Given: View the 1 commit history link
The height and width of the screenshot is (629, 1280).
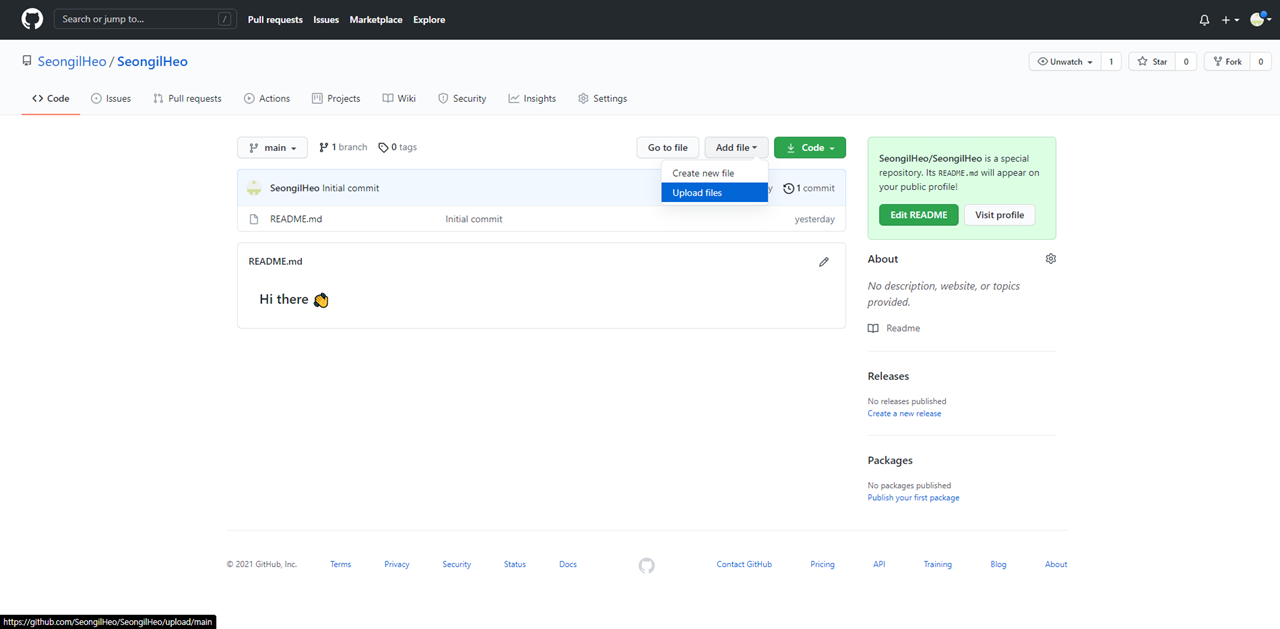Looking at the screenshot, I should (809, 188).
